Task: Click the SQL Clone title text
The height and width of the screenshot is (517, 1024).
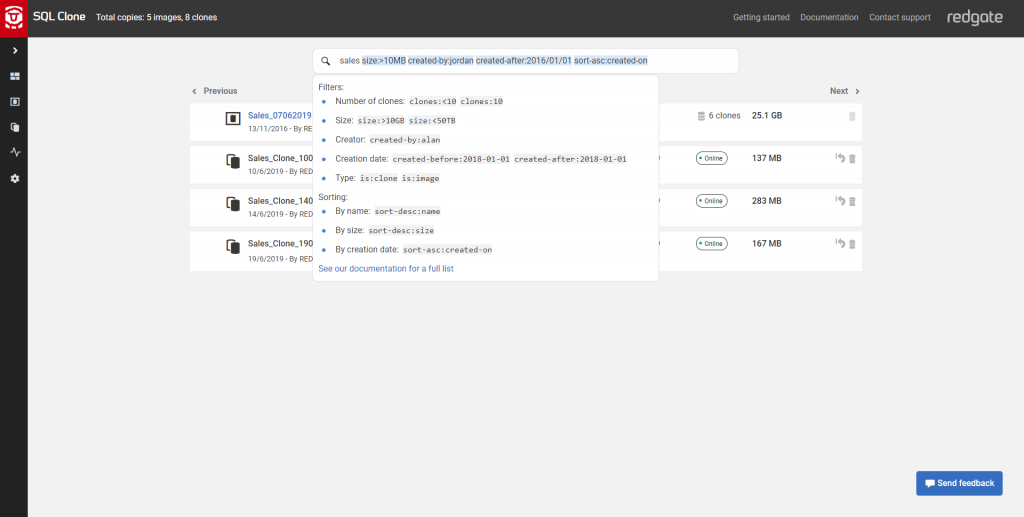Action: click(x=59, y=17)
